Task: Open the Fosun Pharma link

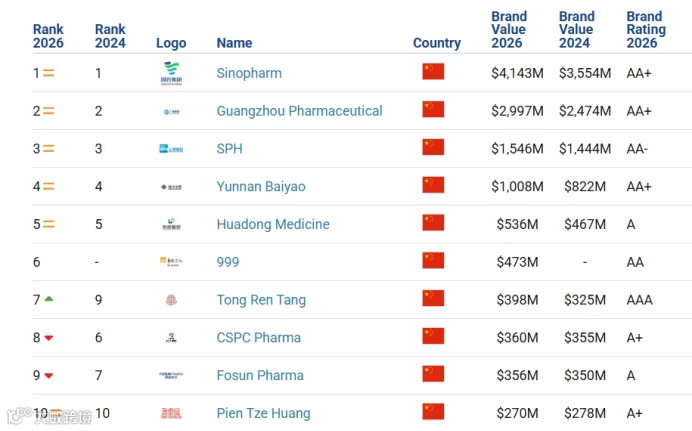Action: click(260, 375)
